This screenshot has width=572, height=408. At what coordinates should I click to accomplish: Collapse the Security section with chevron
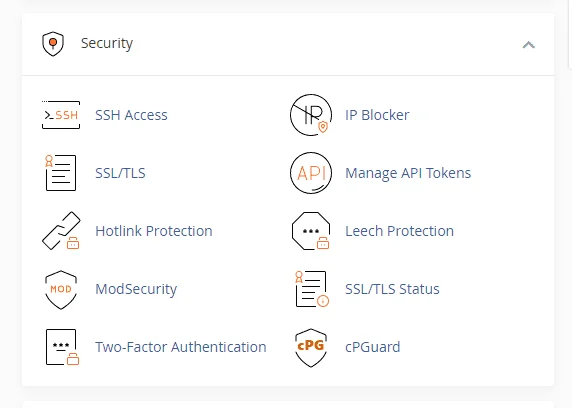tap(529, 45)
